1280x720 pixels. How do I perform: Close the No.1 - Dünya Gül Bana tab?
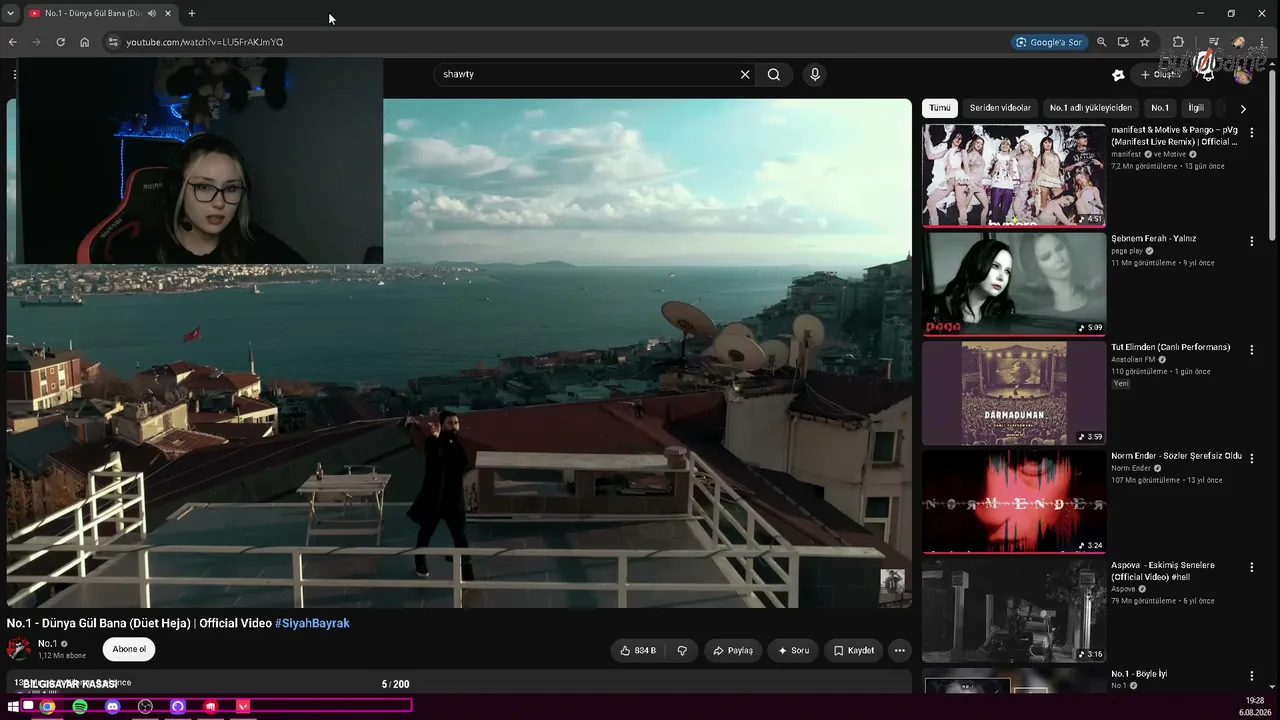[168, 13]
